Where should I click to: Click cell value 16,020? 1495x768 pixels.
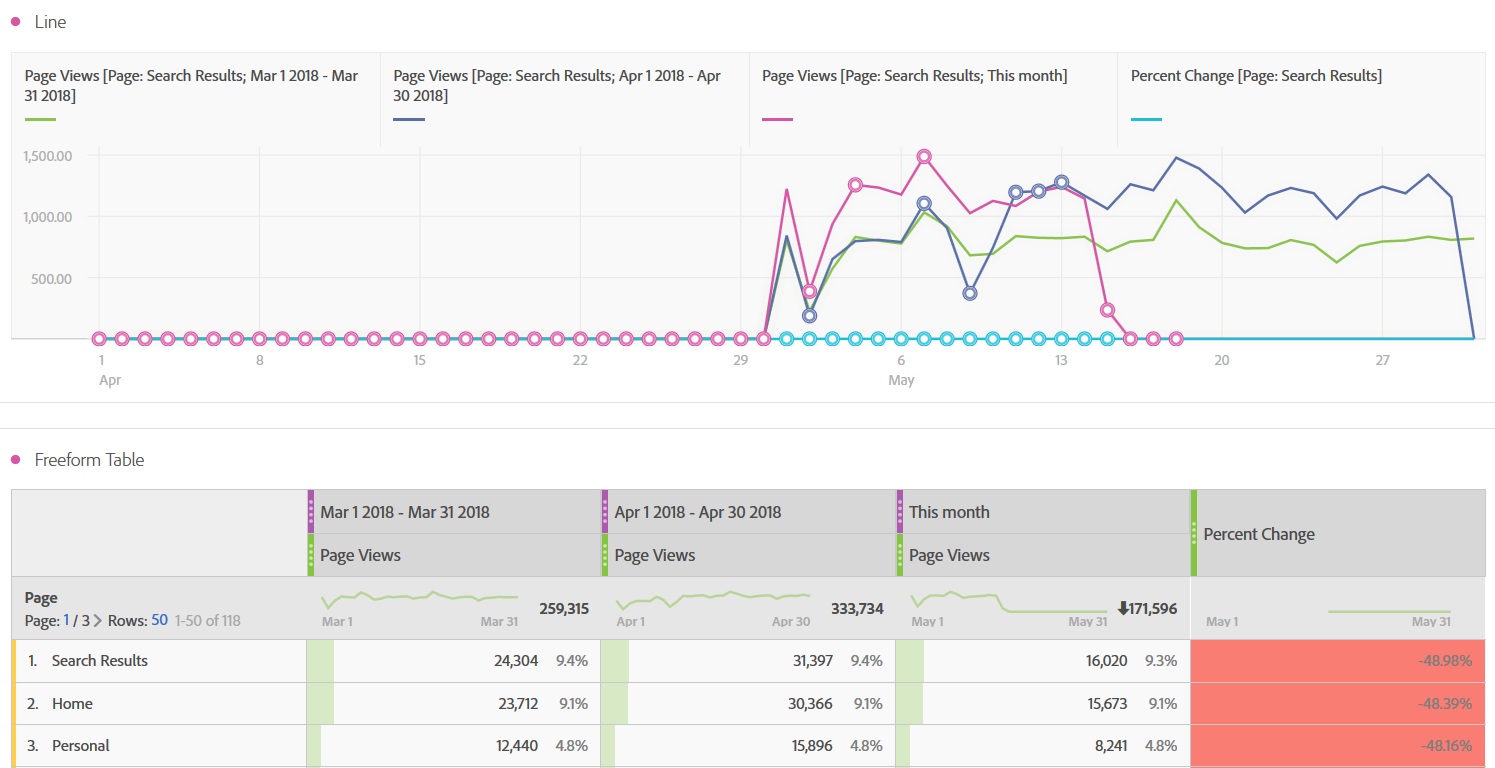(x=1107, y=661)
